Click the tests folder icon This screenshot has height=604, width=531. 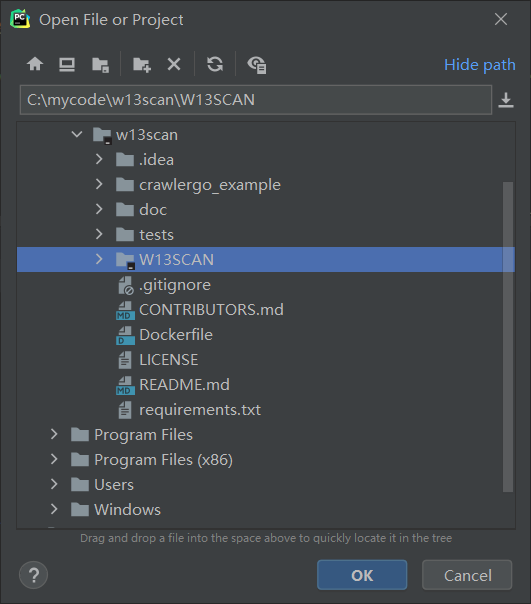tap(125, 235)
